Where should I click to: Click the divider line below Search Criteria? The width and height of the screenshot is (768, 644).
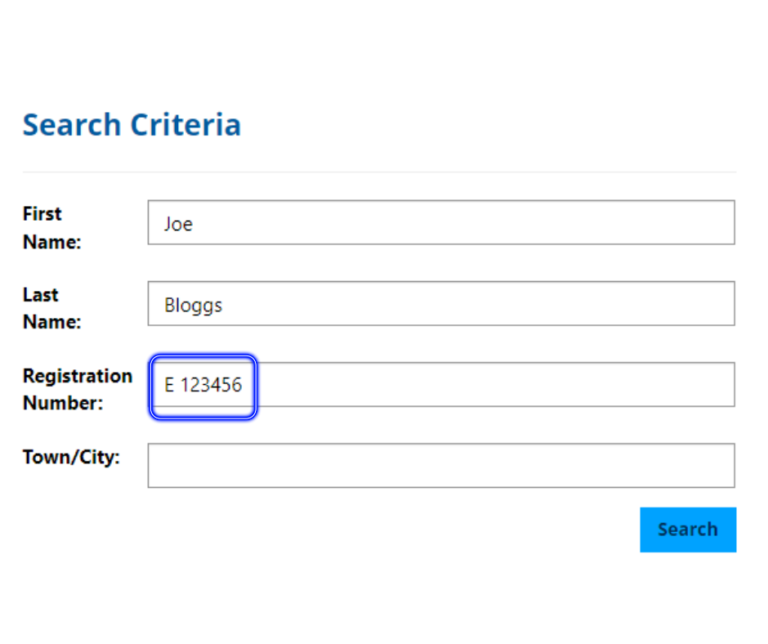(x=379, y=172)
